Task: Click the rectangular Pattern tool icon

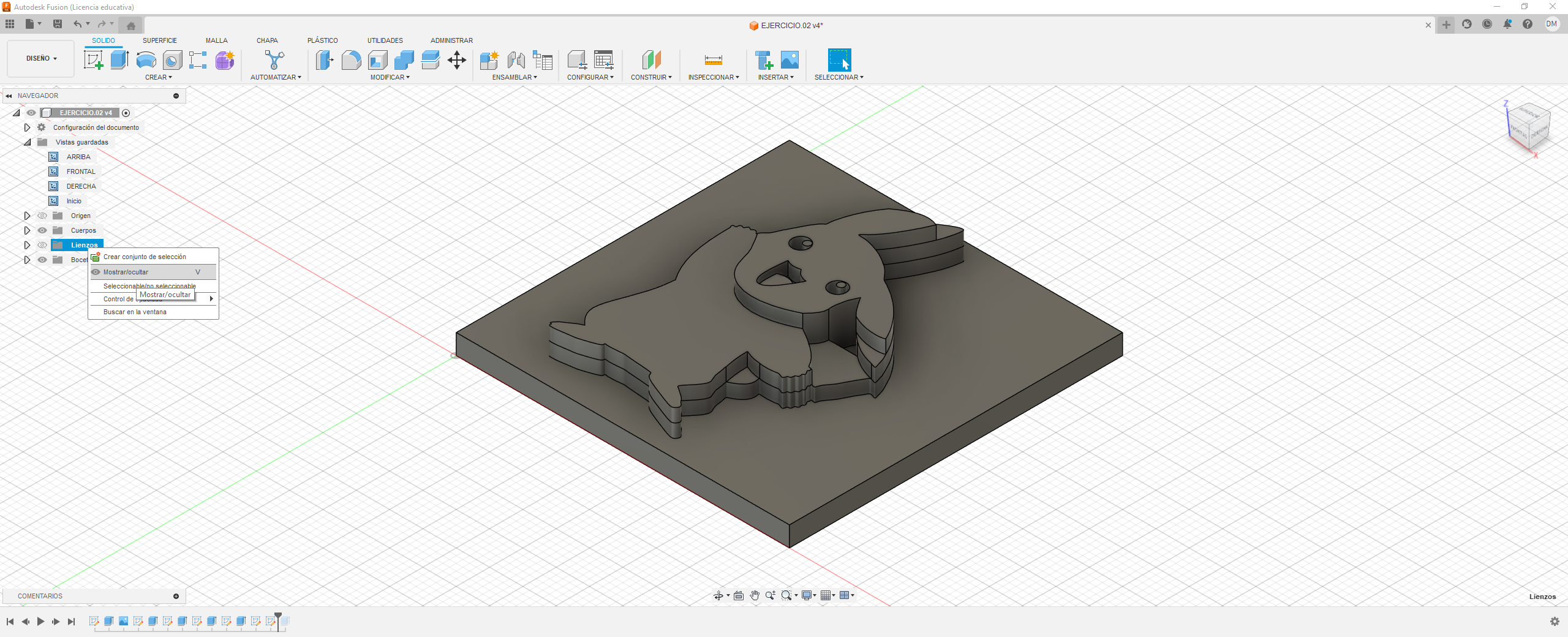Action: pos(198,60)
